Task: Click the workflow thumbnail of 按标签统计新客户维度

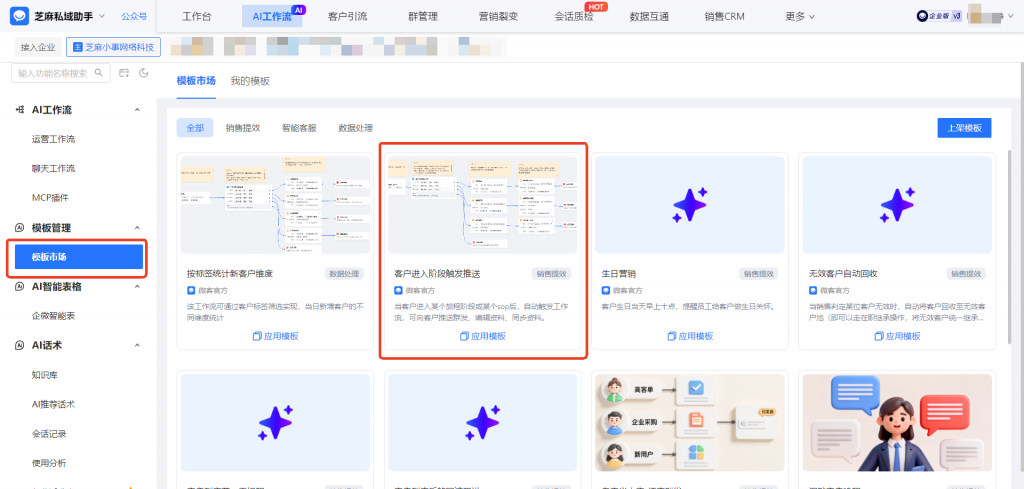Action: (x=276, y=204)
